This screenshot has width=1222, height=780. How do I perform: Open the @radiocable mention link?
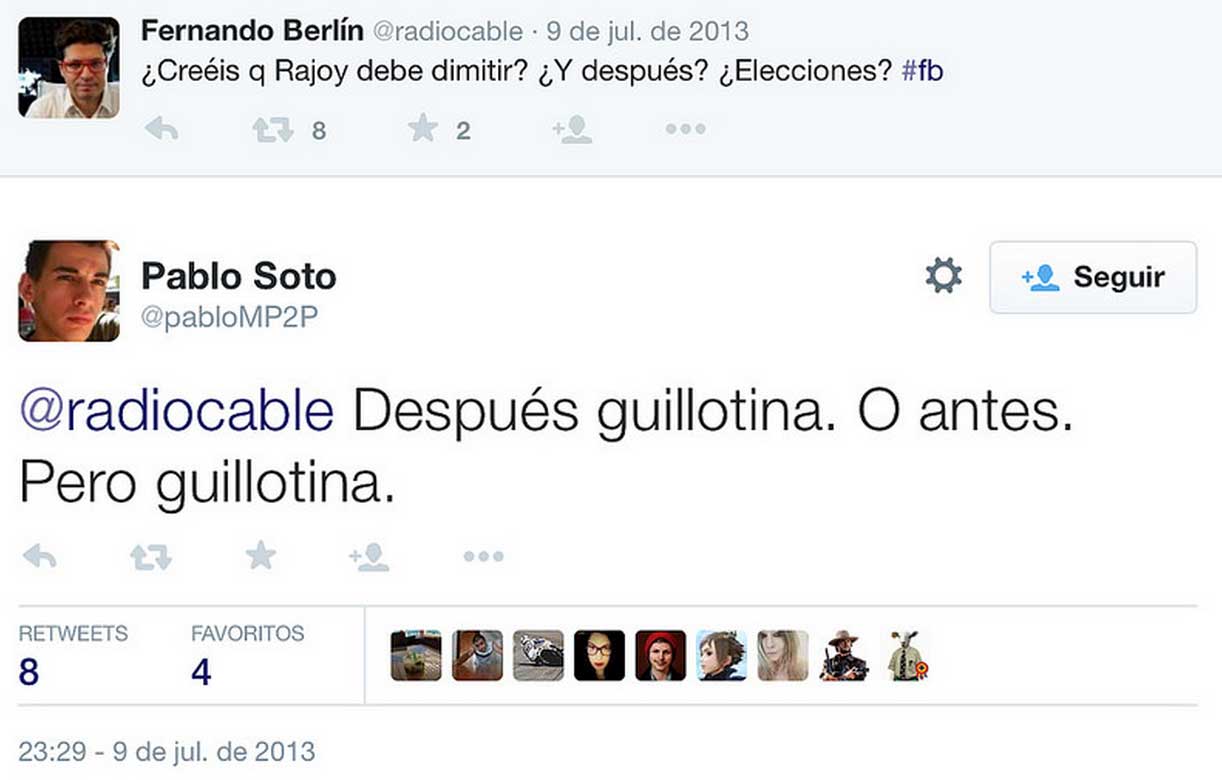click(177, 413)
